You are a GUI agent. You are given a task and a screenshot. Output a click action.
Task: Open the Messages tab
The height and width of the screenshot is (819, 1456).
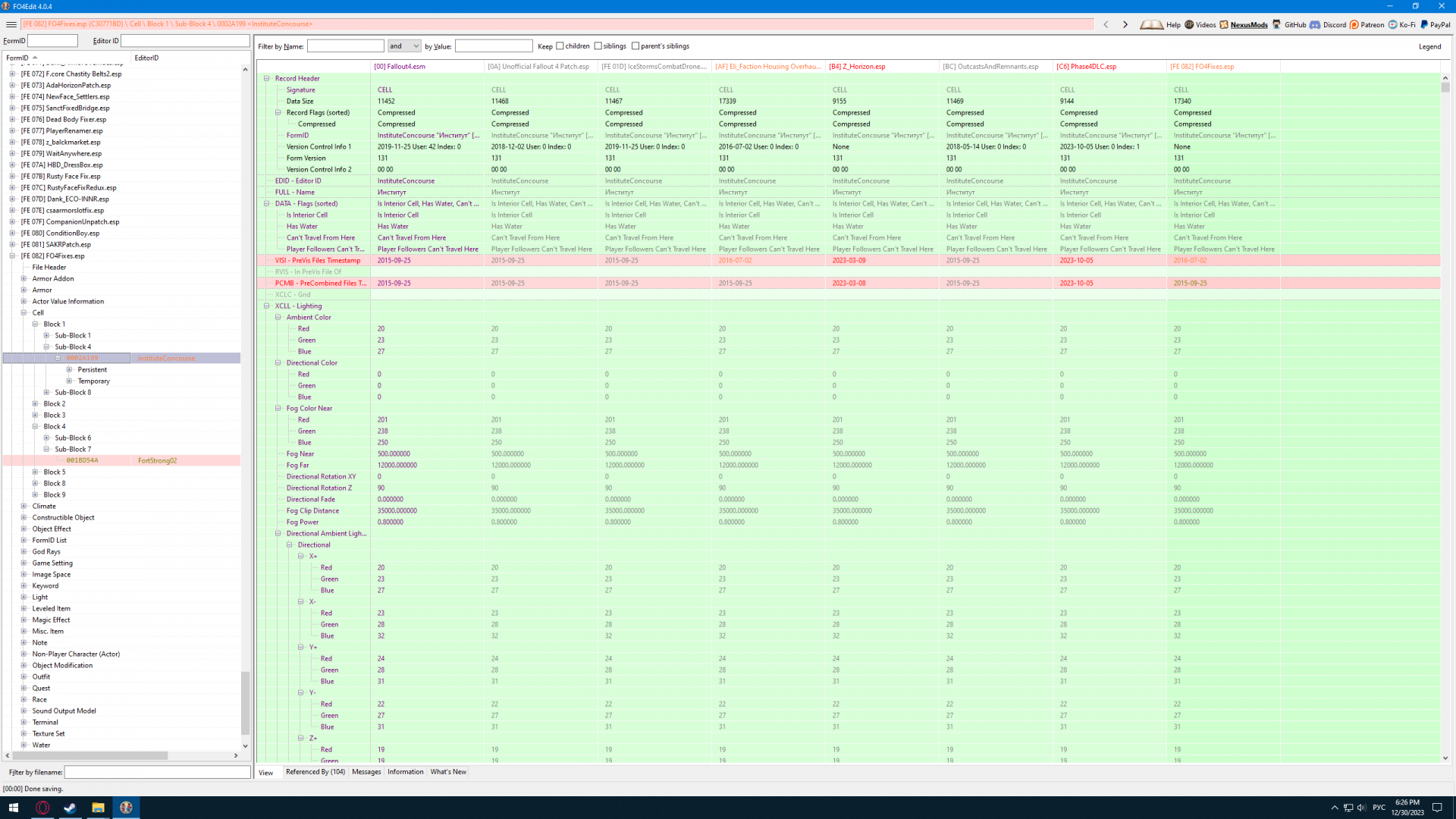366,772
